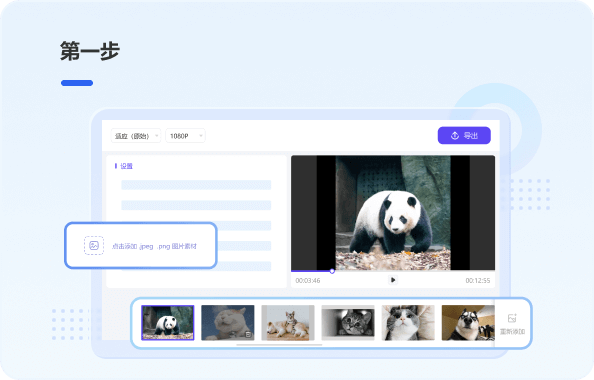Image resolution: width=594 pixels, height=380 pixels.
Task: Play the preview video
Action: click(393, 280)
